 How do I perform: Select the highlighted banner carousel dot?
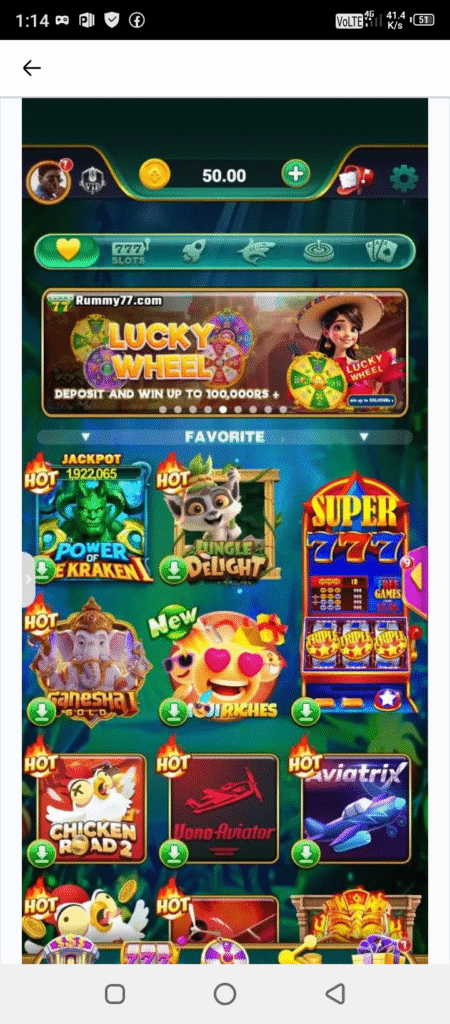pos(223,410)
